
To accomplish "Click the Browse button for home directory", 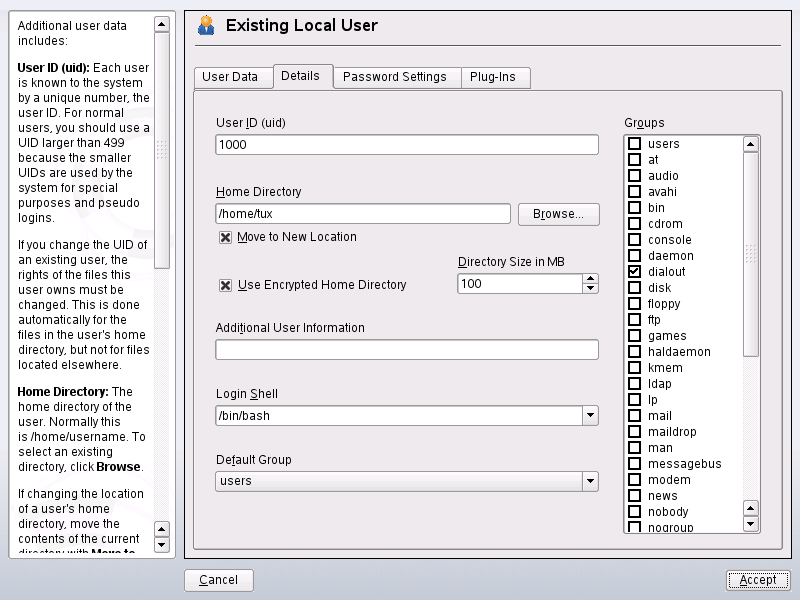I will coord(558,214).
